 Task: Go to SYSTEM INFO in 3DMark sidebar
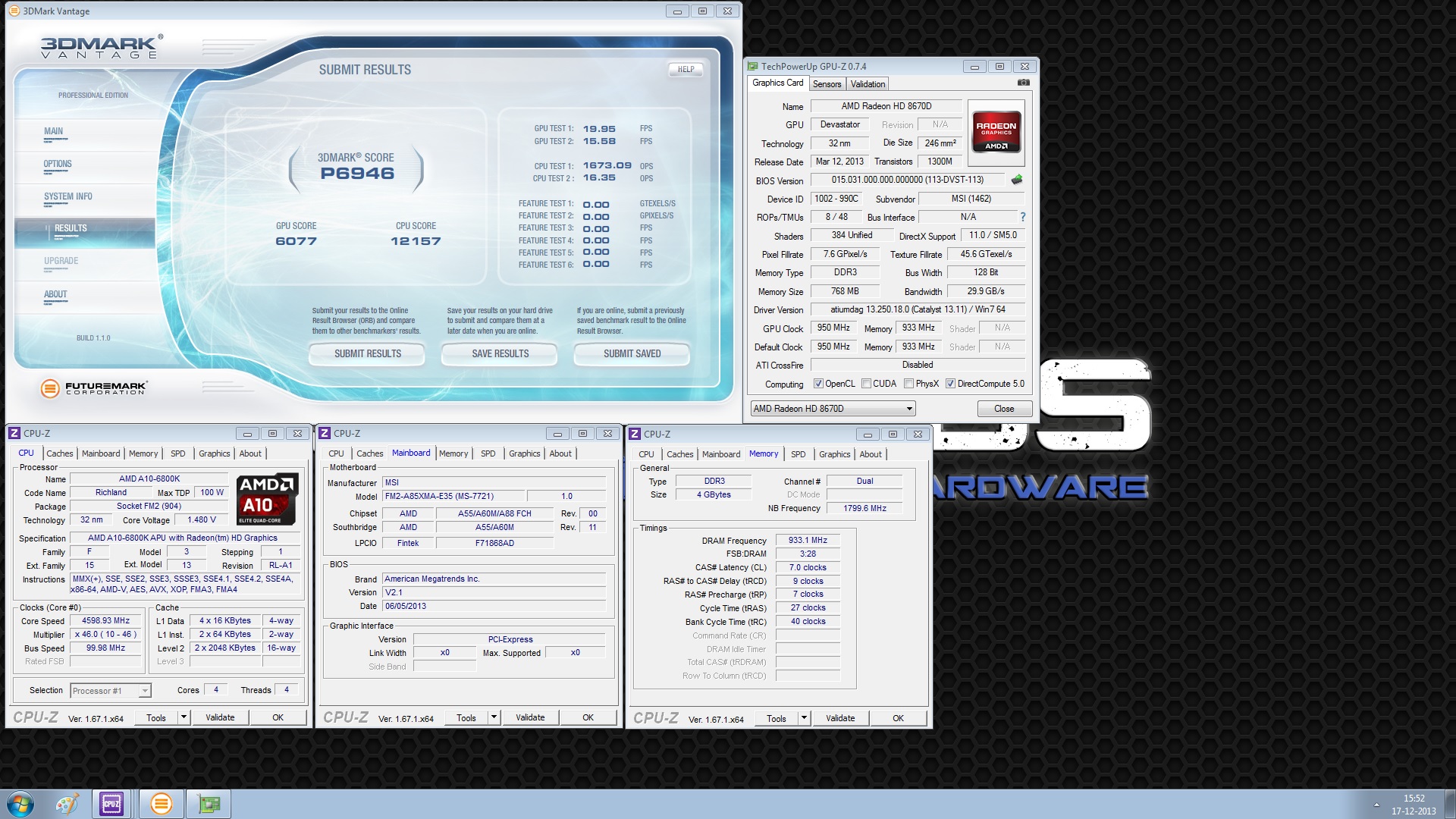pyautogui.click(x=68, y=196)
